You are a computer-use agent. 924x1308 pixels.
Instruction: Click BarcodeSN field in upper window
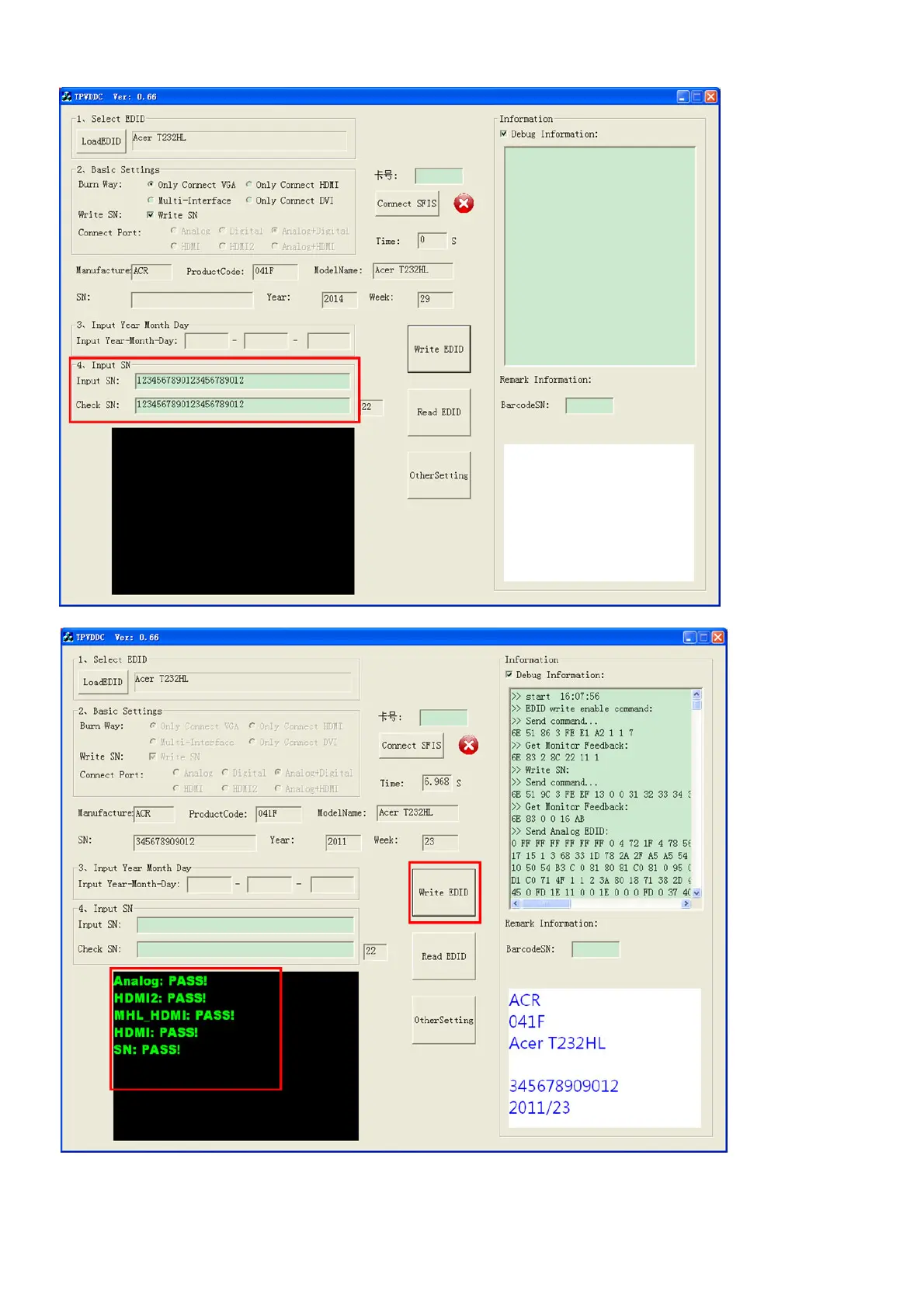(589, 405)
